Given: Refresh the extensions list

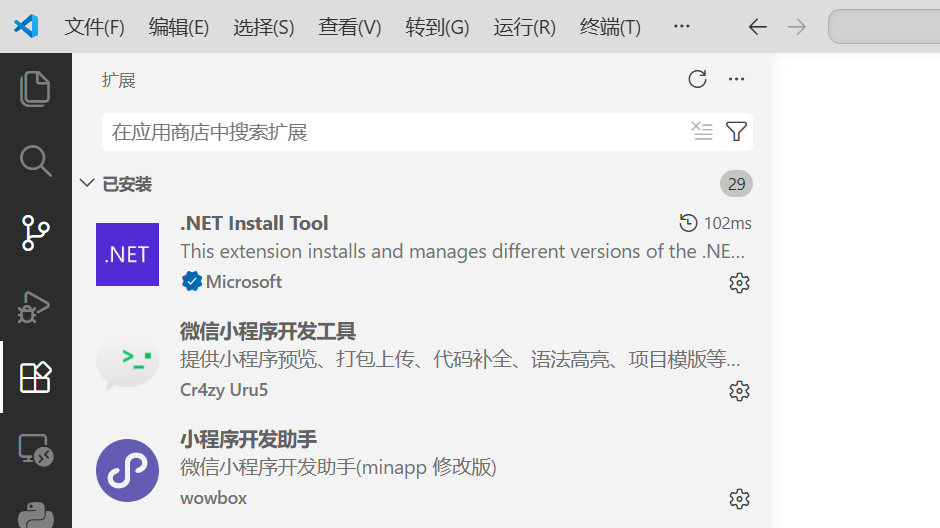Looking at the screenshot, I should [697, 79].
